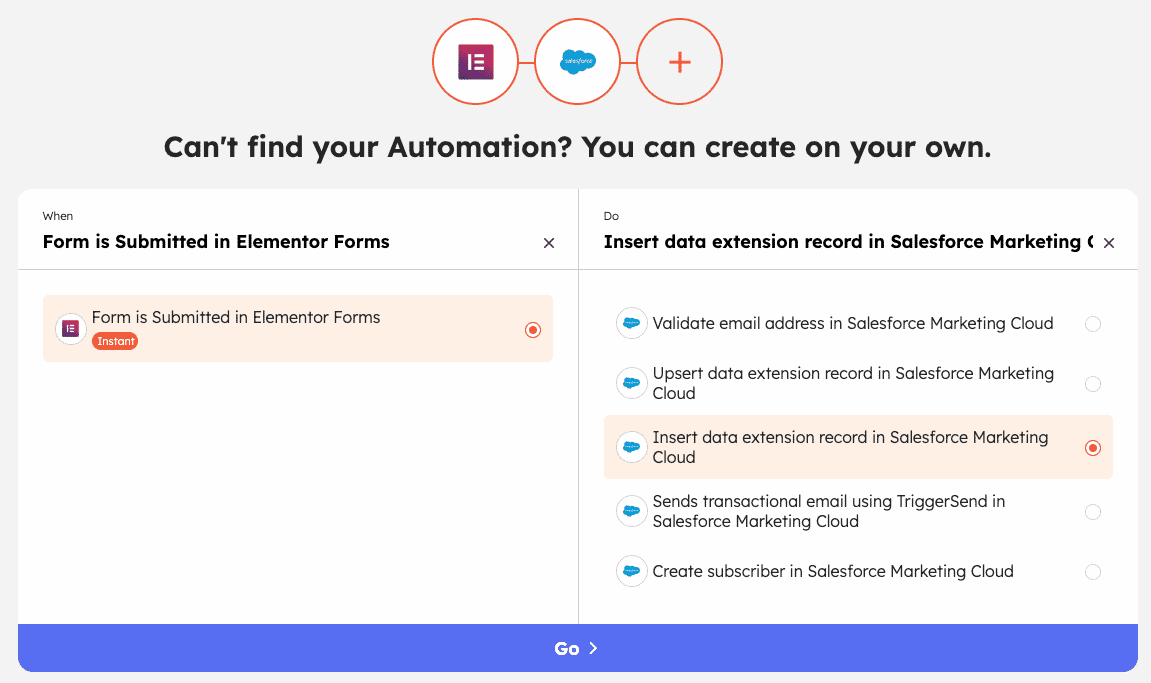Select the Form is Submitted trigger radio button
The width and height of the screenshot is (1151, 683).
532,329
